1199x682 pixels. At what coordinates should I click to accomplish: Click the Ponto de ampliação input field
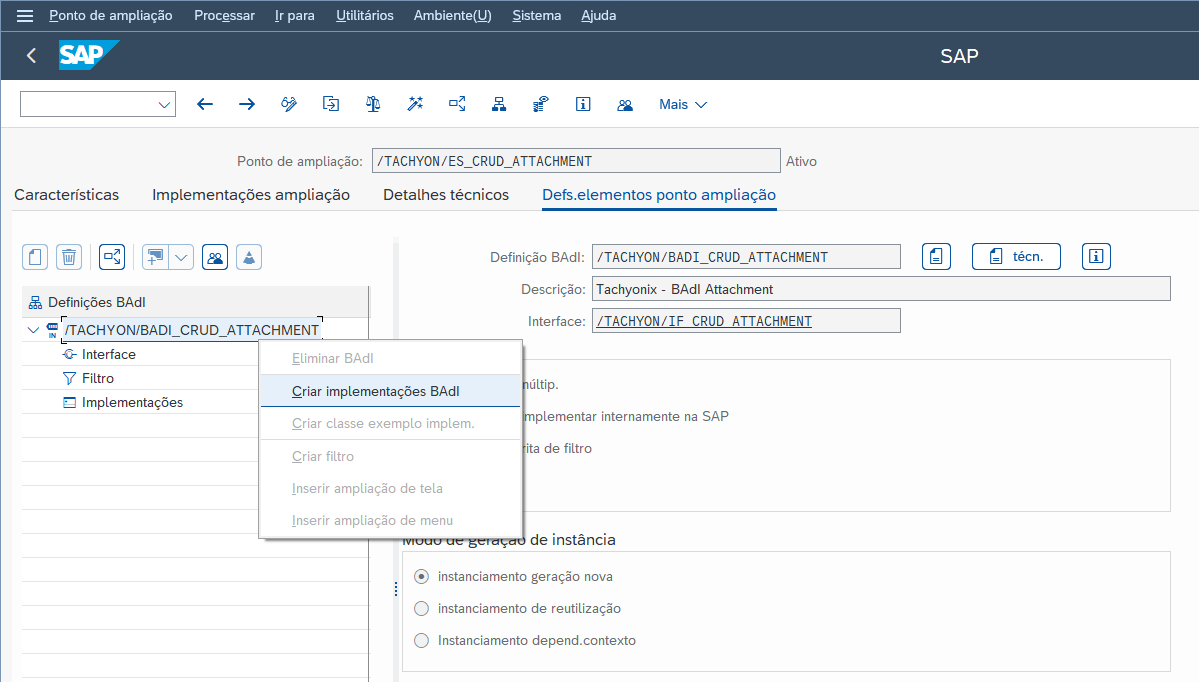[576, 161]
